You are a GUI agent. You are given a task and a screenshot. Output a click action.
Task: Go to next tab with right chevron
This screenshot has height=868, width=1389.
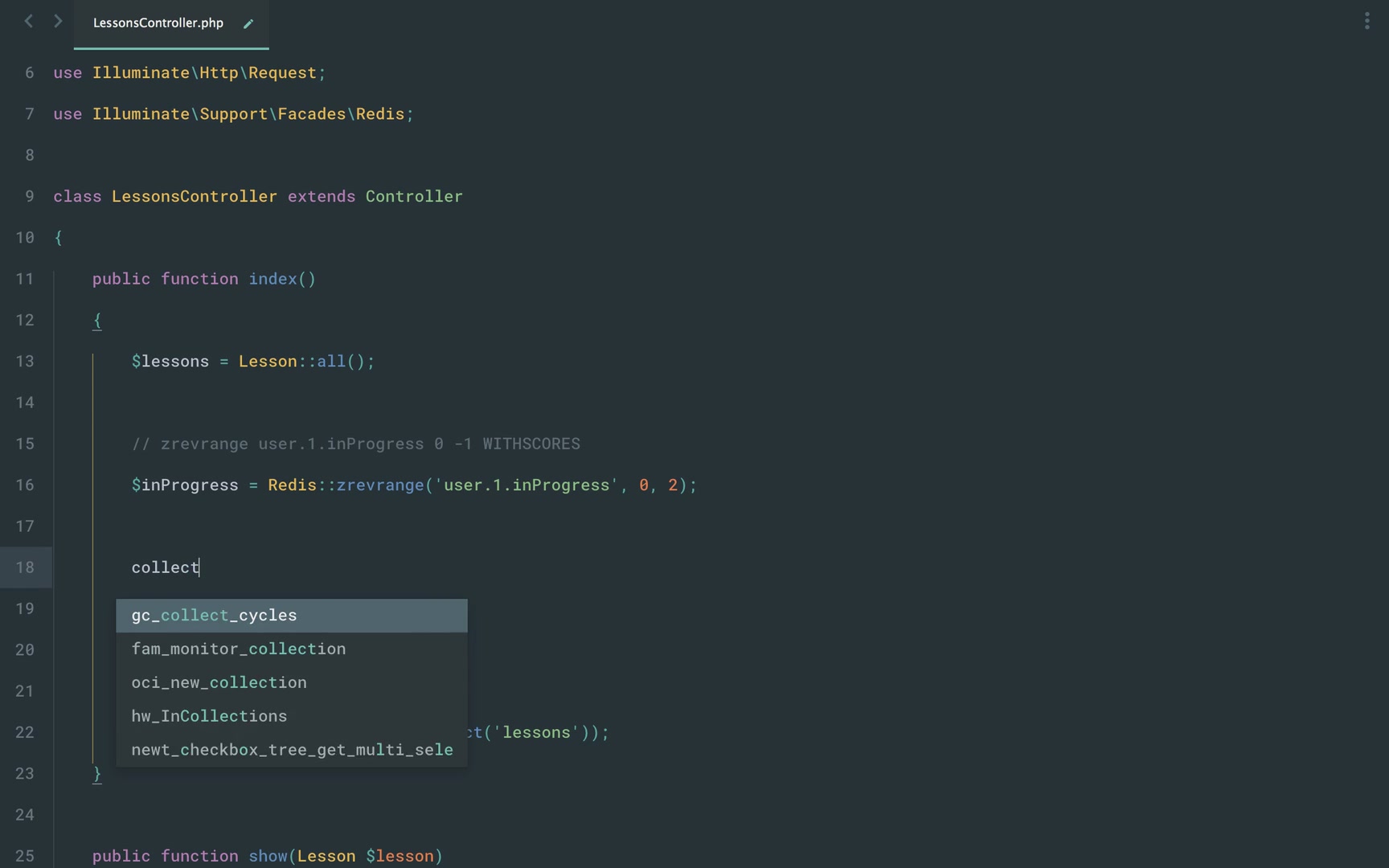pos(58,22)
